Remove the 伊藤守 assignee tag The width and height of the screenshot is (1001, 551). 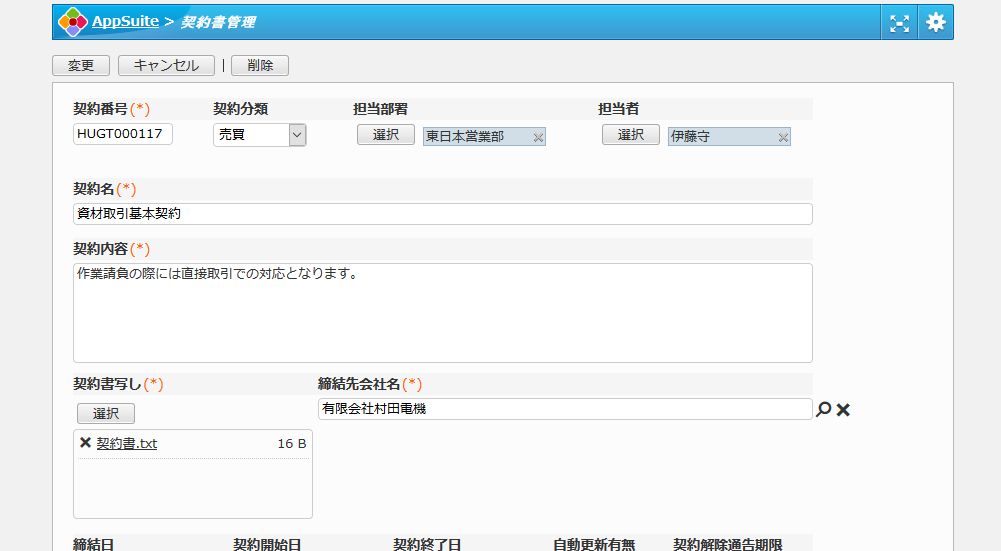coord(783,138)
